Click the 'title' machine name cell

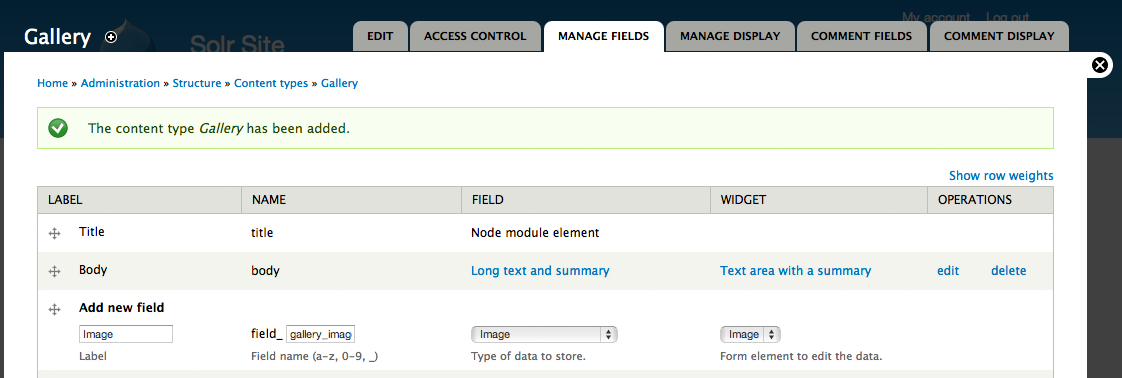tap(262, 233)
